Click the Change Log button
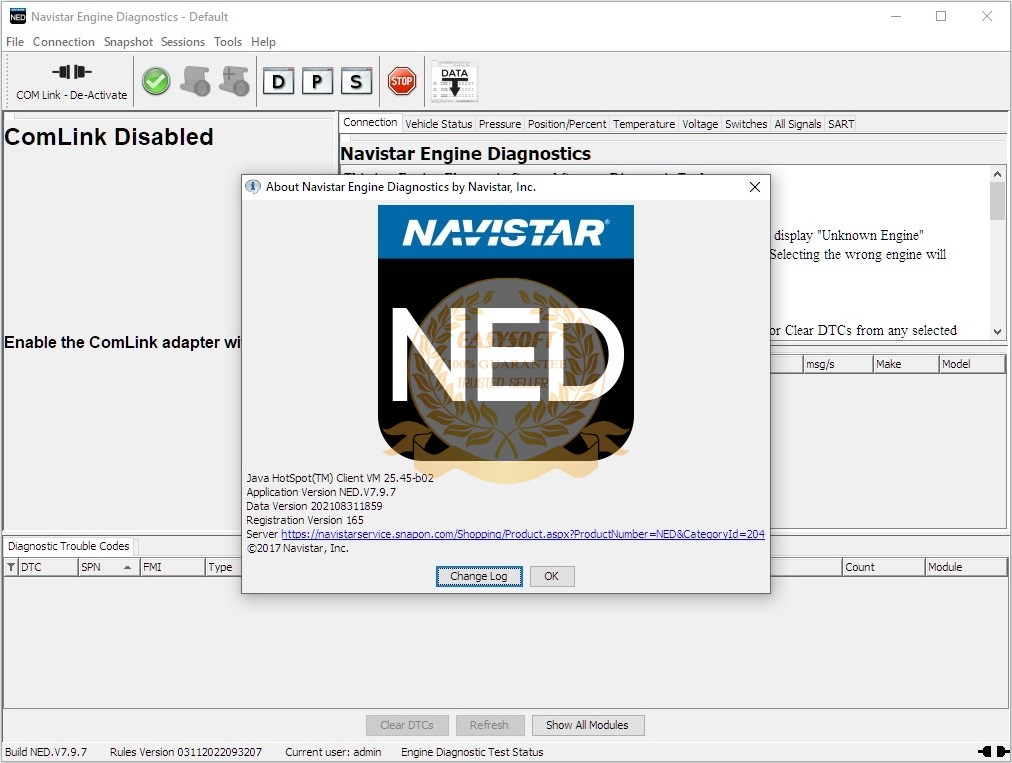This screenshot has height=763, width=1012. (479, 576)
